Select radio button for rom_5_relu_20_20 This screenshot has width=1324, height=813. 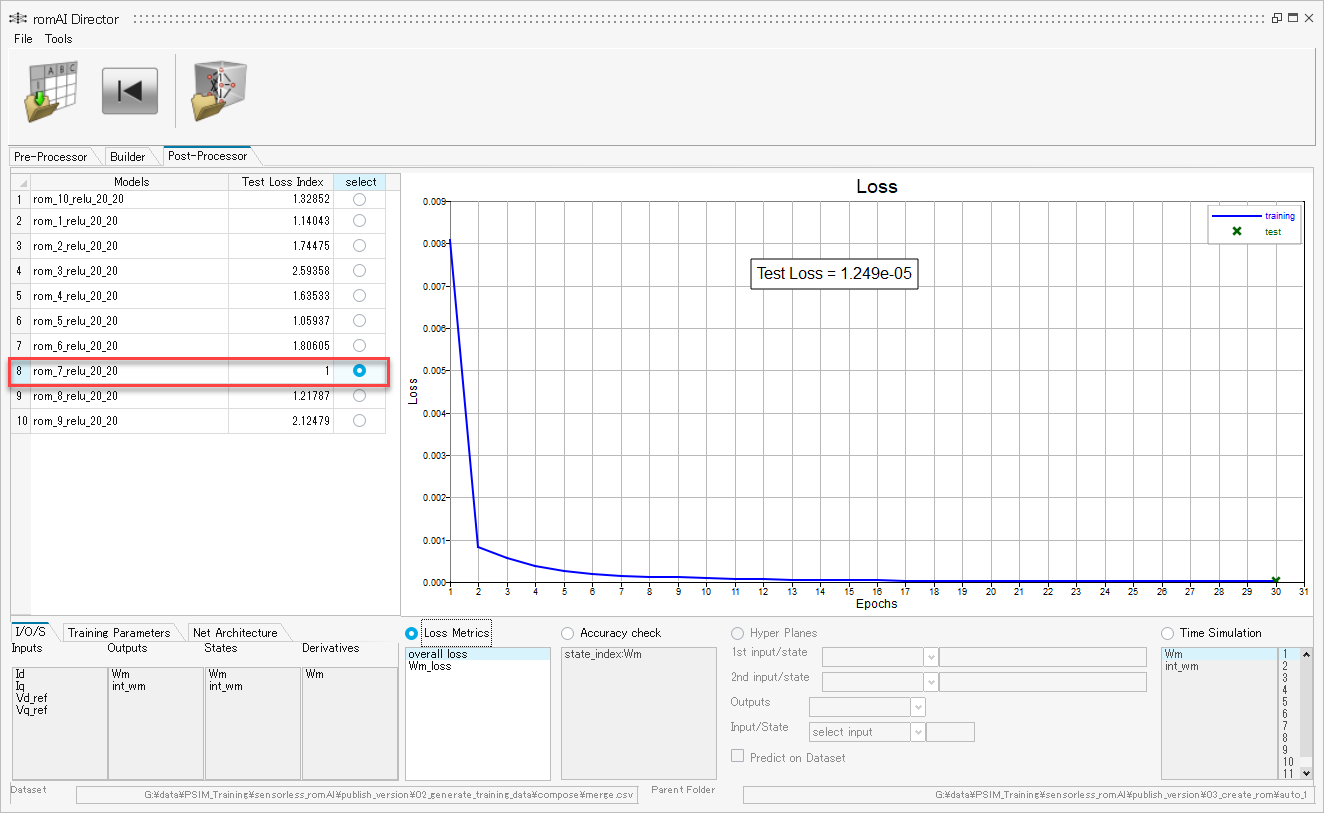359,321
